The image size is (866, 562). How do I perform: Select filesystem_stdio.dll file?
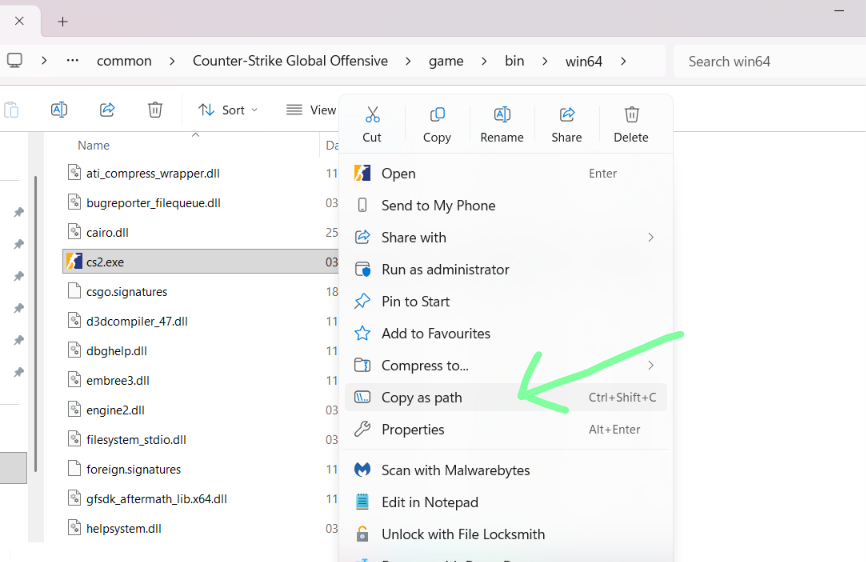pyautogui.click(x=136, y=440)
